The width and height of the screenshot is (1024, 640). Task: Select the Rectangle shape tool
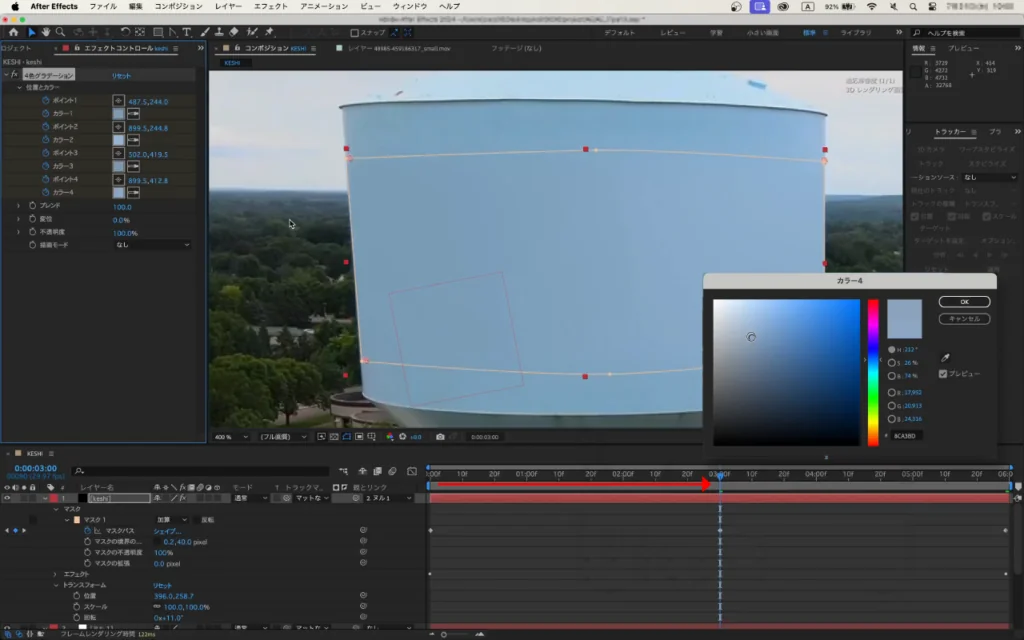(158, 32)
